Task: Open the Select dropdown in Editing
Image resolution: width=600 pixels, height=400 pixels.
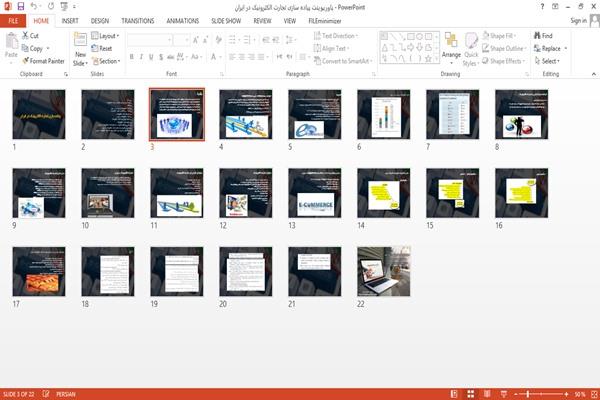Action: [x=547, y=61]
